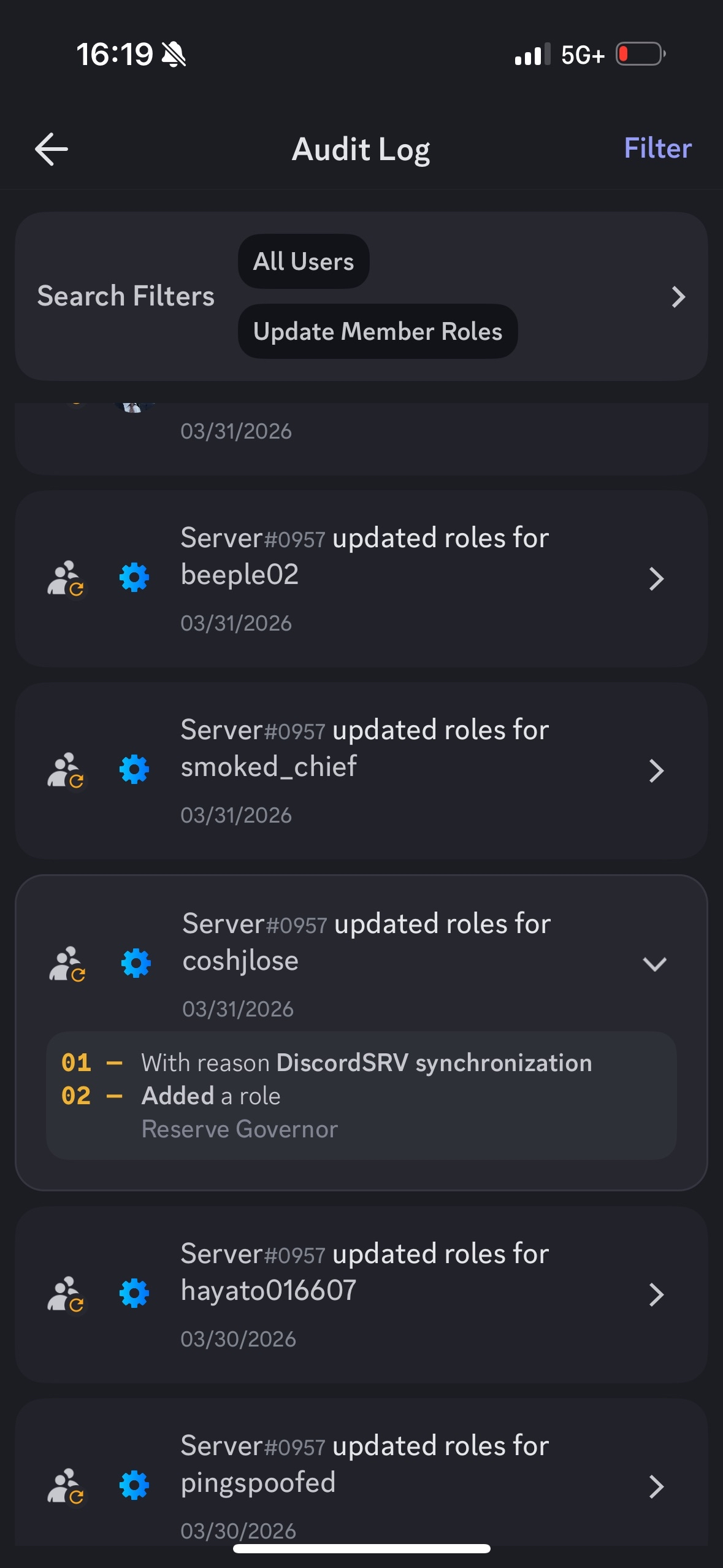Viewport: 723px width, 1568px height.
Task: Tap the battery indicator in status bar
Action: pyautogui.click(x=640, y=55)
